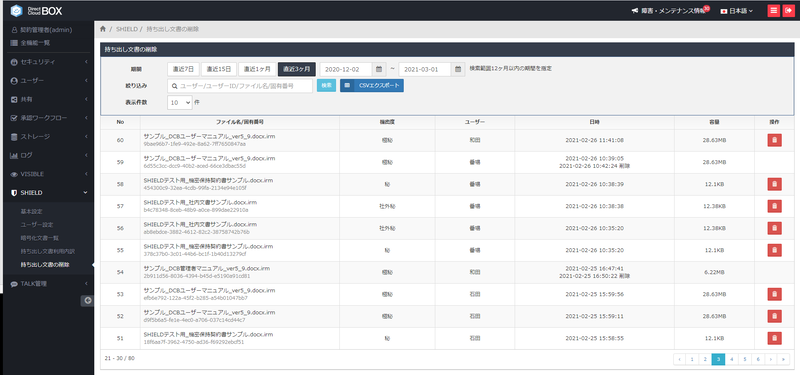Image resolution: width=800 pixels, height=375 pixels.
Task: Go to previous page arrow
Action: 679,359
